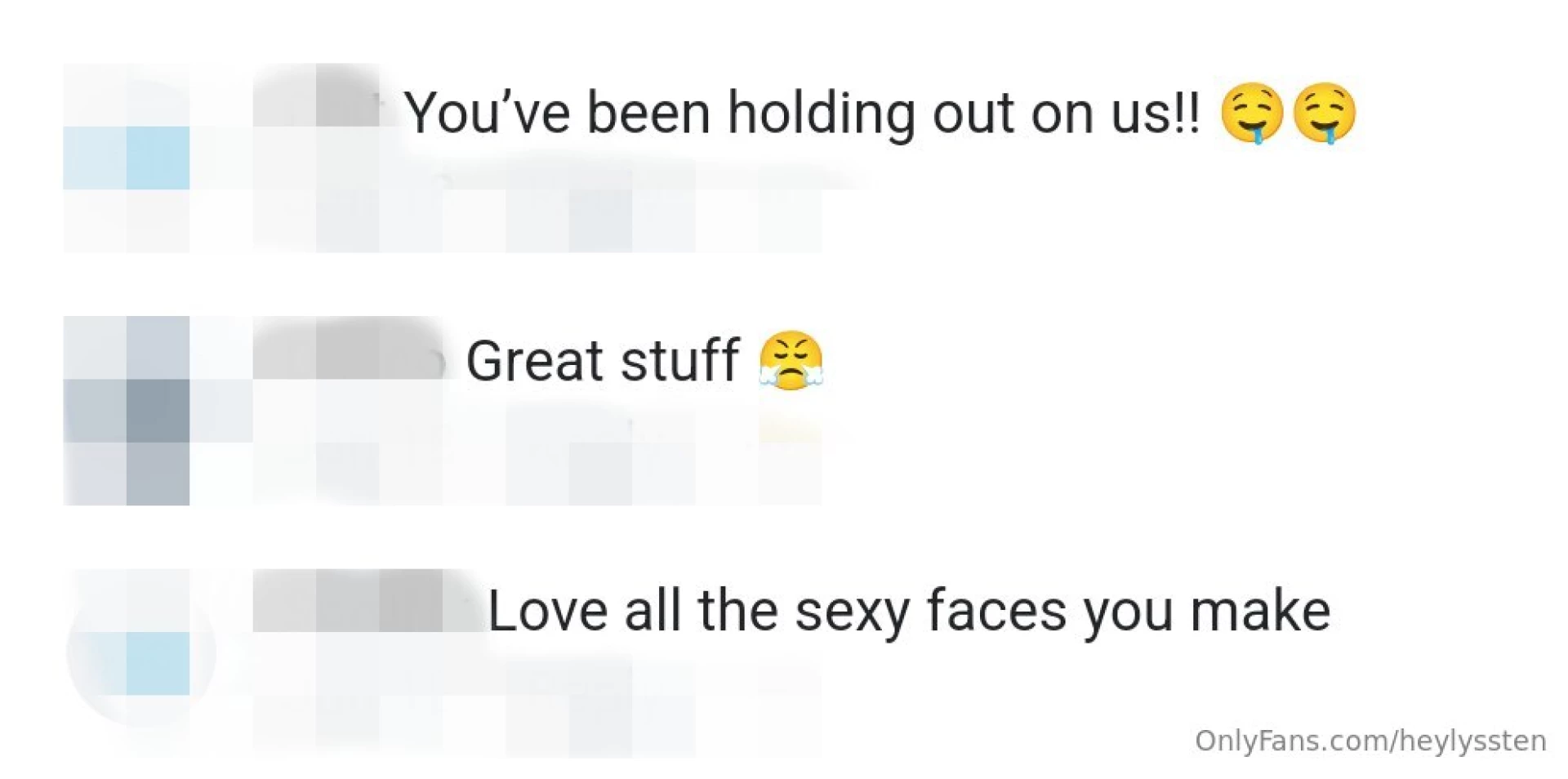The image size is (1568, 779).
Task: Click the faint yellow reaction under angry emoji
Action: (x=789, y=430)
